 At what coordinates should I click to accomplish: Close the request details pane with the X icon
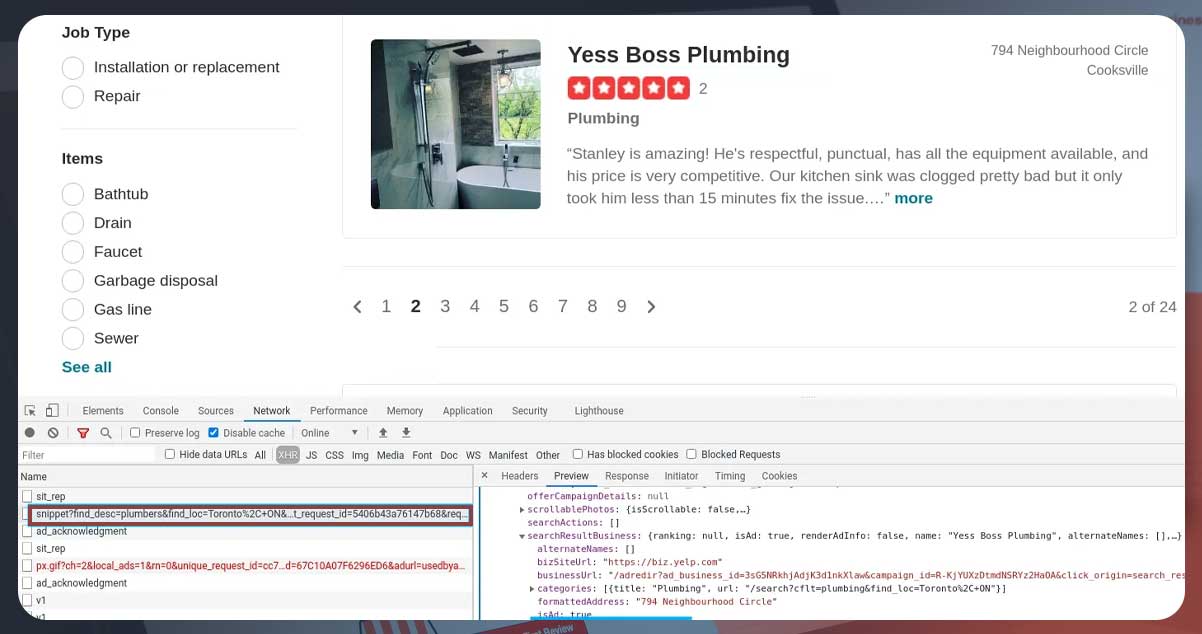tap(485, 476)
